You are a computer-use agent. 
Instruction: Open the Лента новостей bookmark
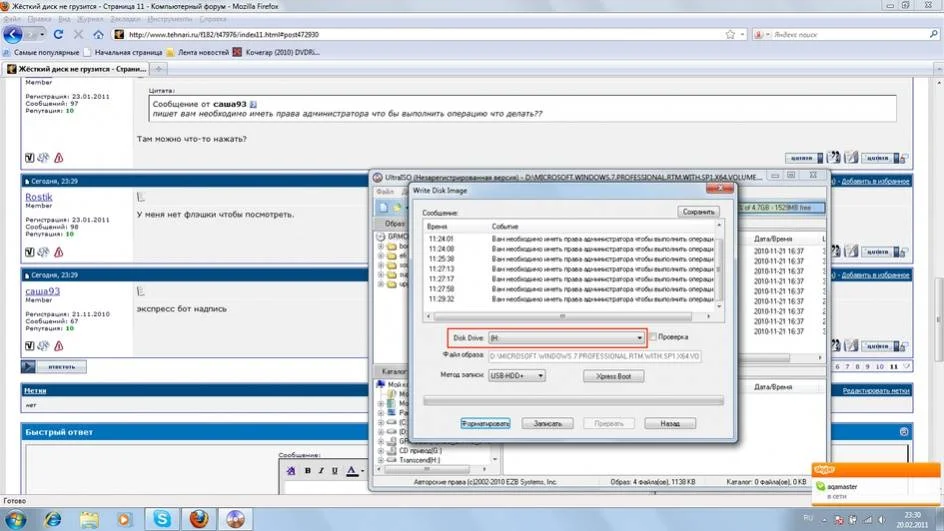(x=197, y=52)
